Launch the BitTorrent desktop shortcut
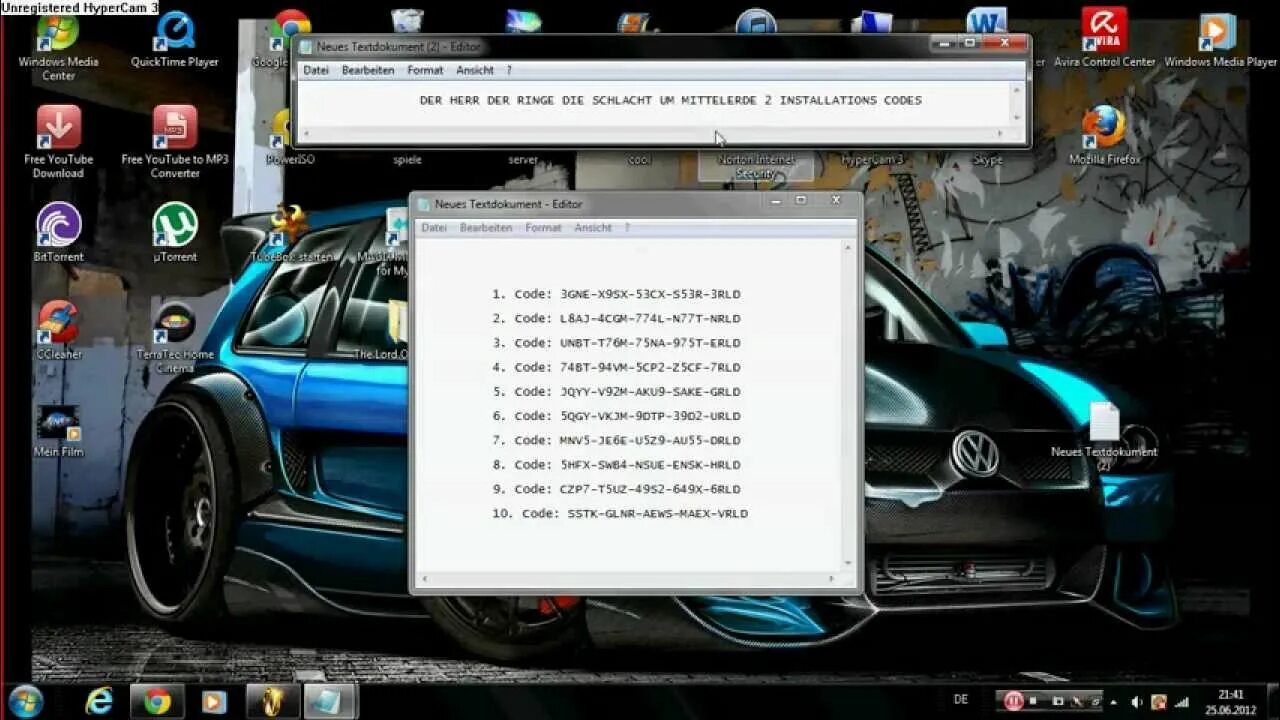 (58, 233)
